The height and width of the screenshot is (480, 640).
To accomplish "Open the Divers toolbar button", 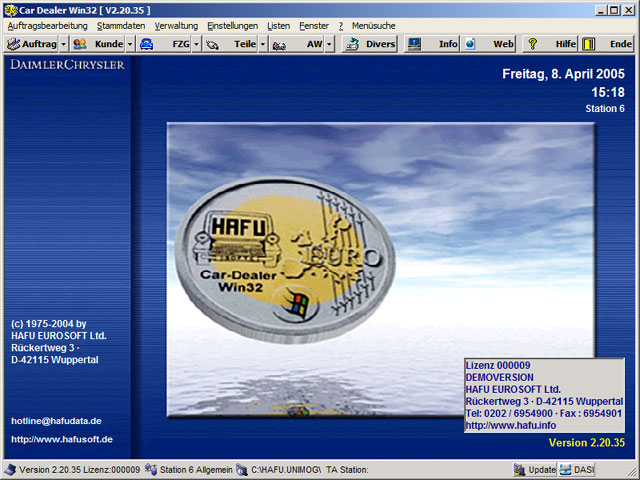I will 370,44.
